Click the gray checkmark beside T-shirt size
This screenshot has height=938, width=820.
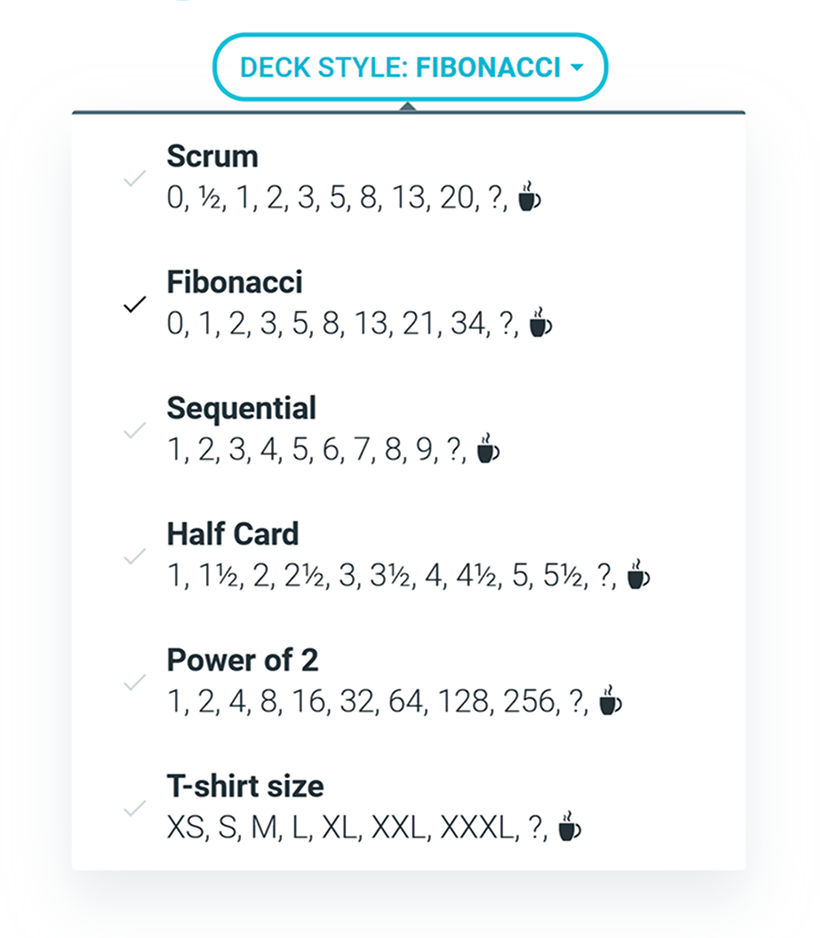pyautogui.click(x=135, y=809)
